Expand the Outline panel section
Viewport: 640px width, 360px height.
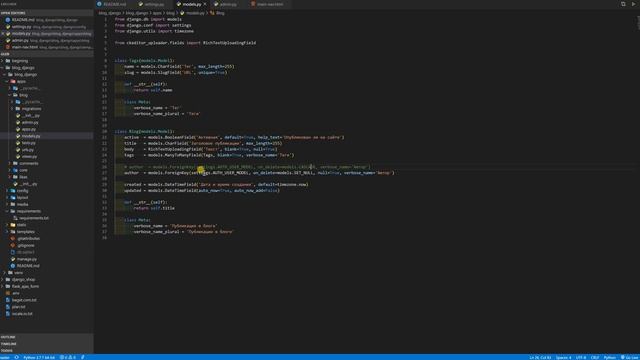[47, 337]
